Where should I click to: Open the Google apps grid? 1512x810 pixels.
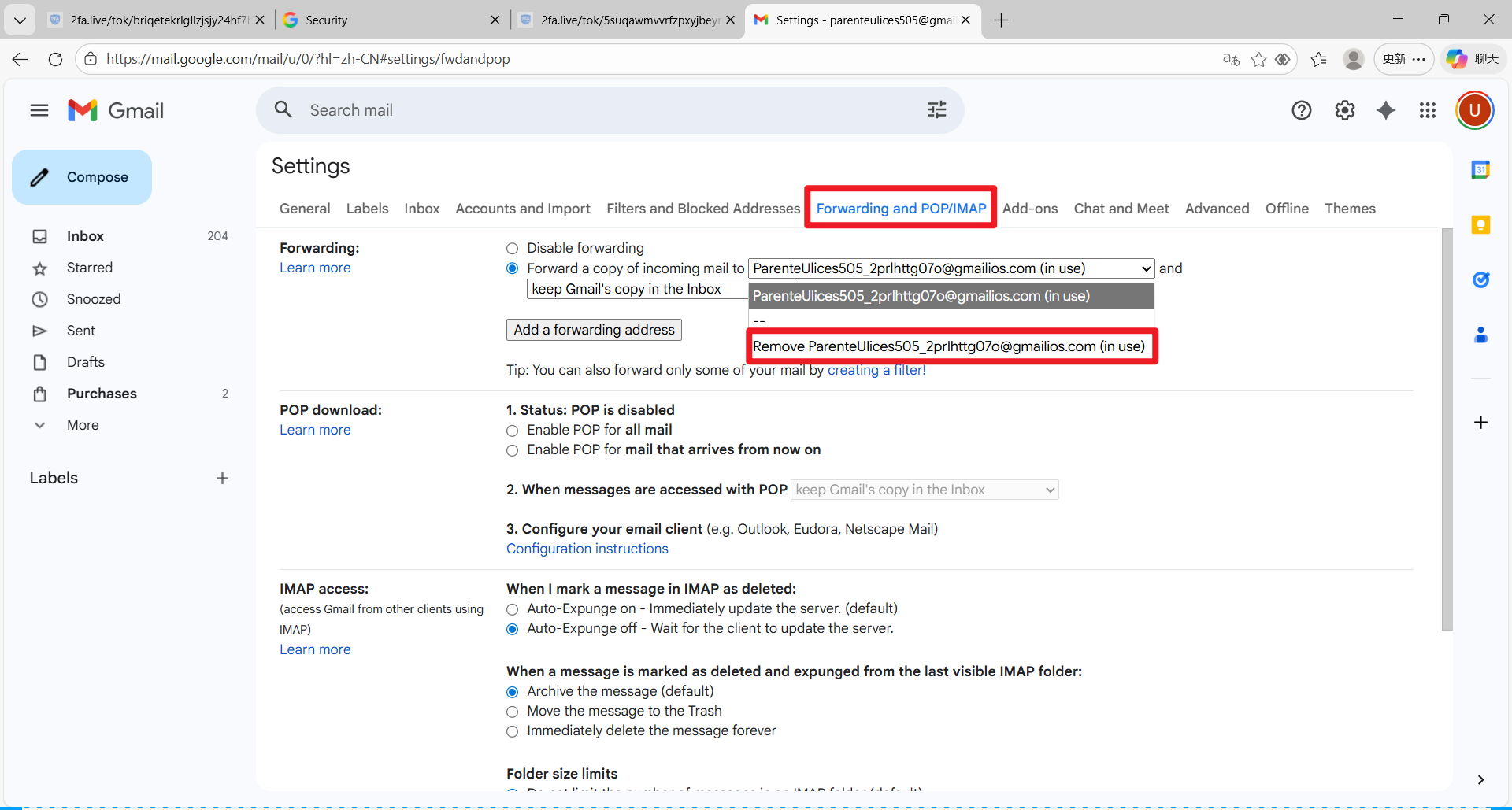click(1428, 110)
